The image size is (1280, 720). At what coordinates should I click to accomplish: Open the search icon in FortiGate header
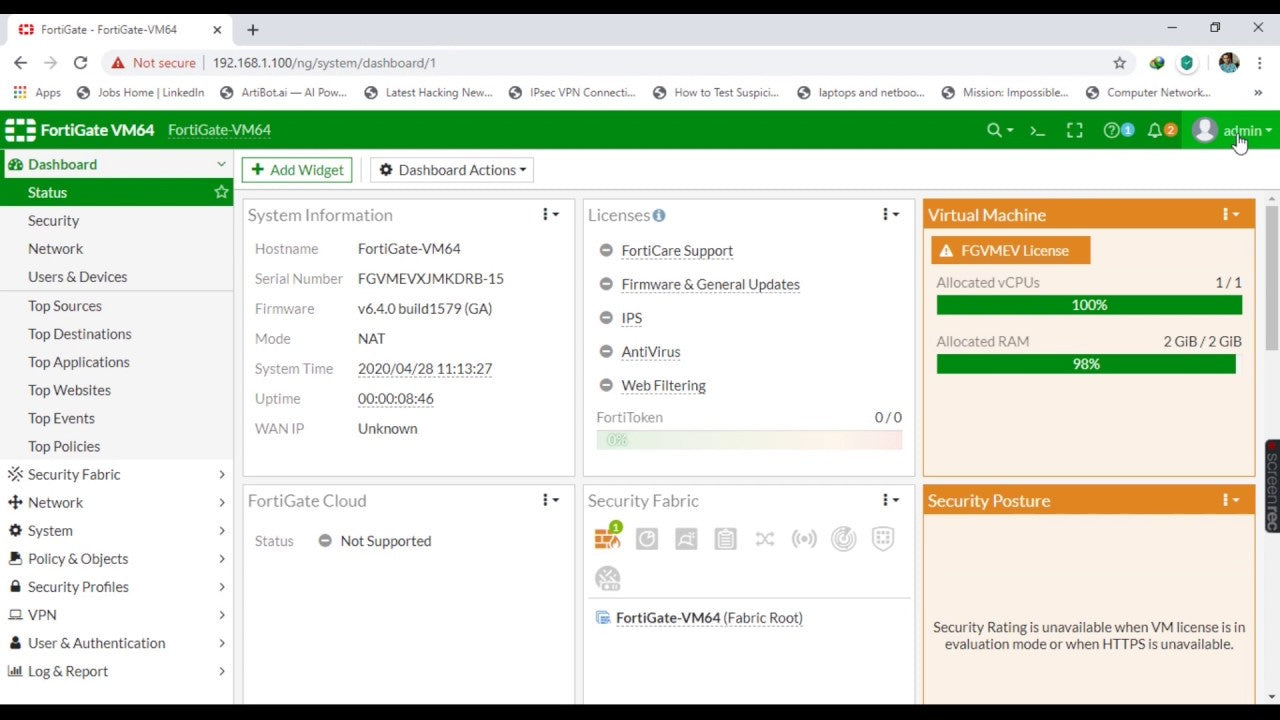coord(1000,130)
